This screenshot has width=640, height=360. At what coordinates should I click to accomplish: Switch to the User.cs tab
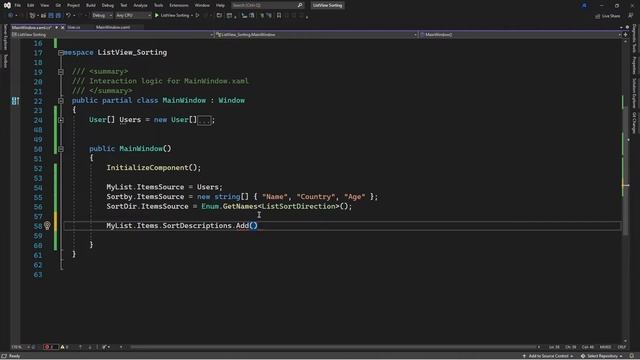click(x=74, y=27)
